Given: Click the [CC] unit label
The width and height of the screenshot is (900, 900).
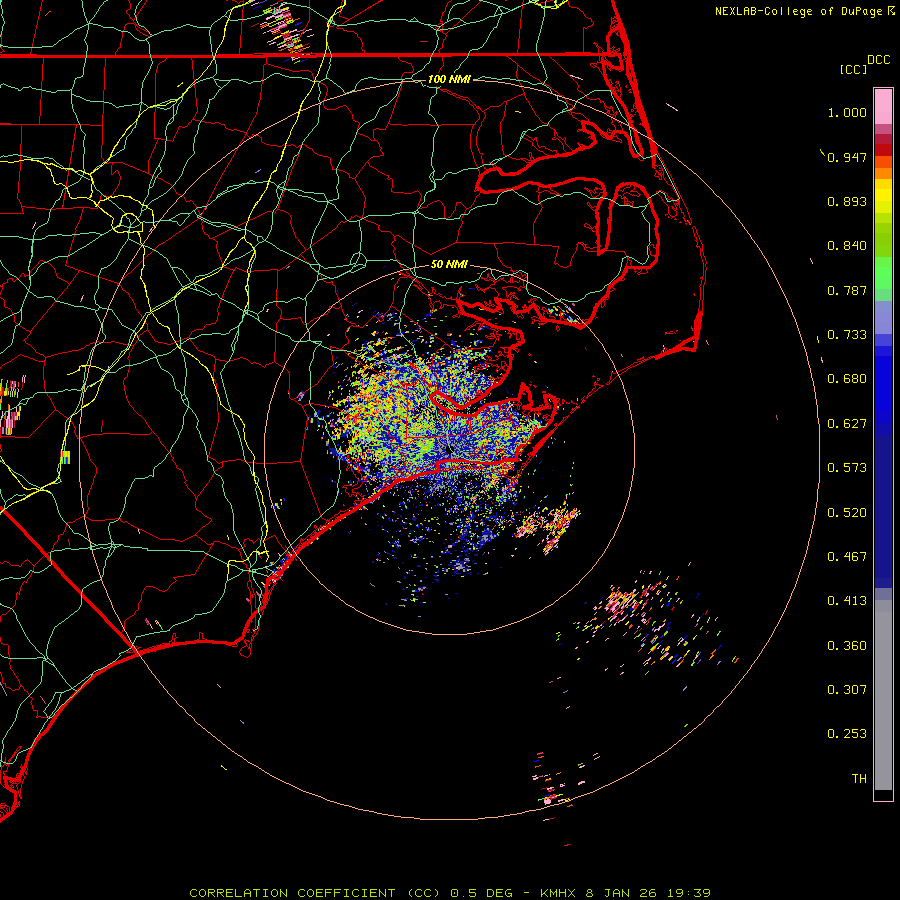Looking at the screenshot, I should [853, 69].
